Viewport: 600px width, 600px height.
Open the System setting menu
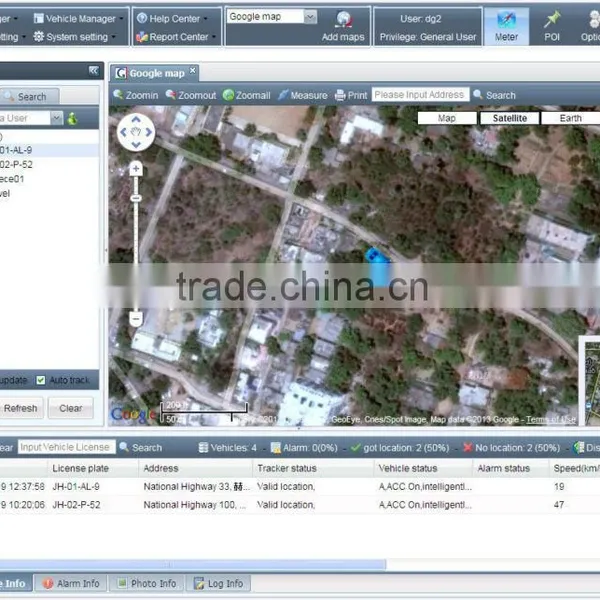click(x=74, y=37)
